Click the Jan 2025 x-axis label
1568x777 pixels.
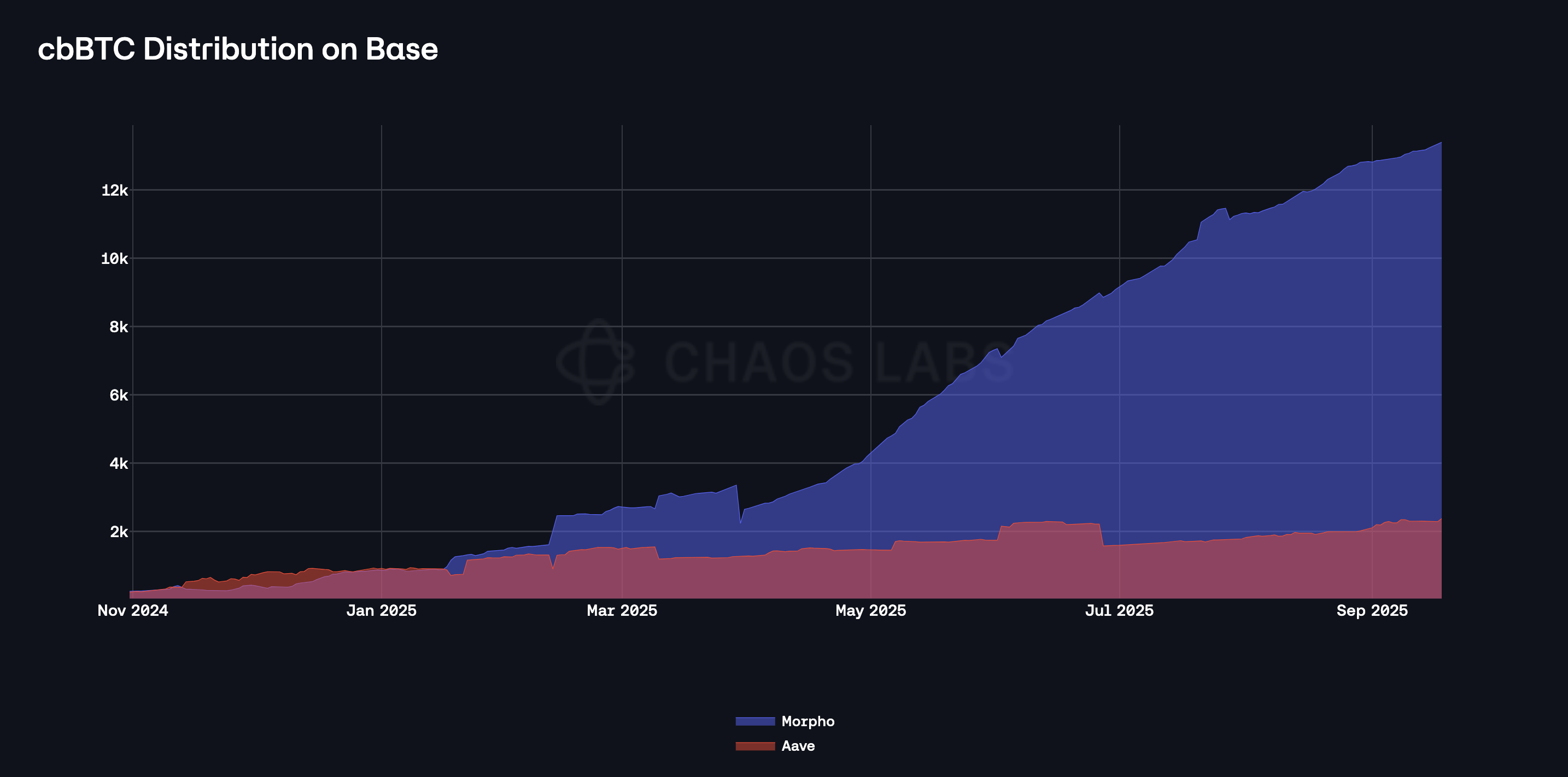[382, 610]
